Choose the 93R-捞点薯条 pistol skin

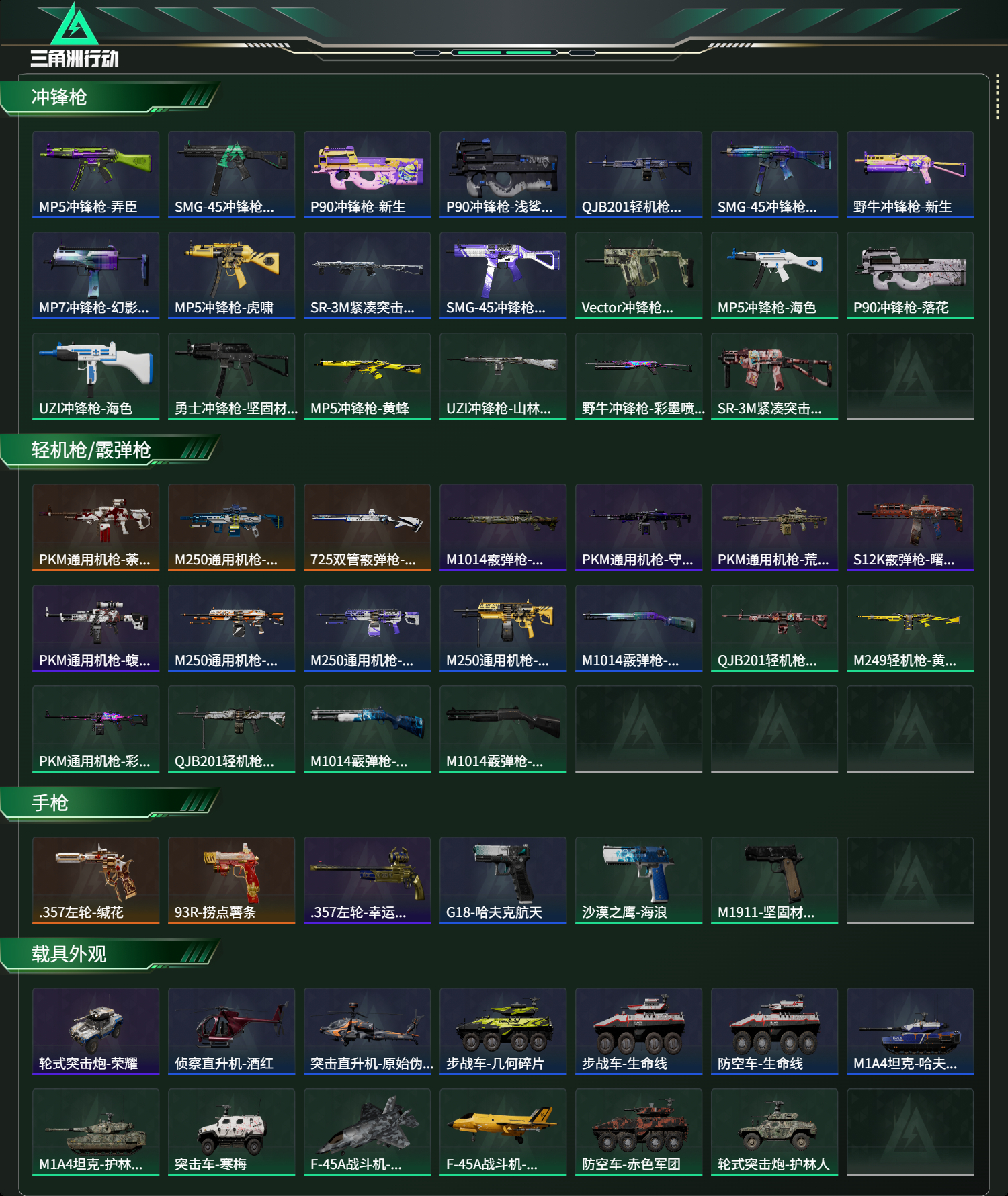point(232,880)
